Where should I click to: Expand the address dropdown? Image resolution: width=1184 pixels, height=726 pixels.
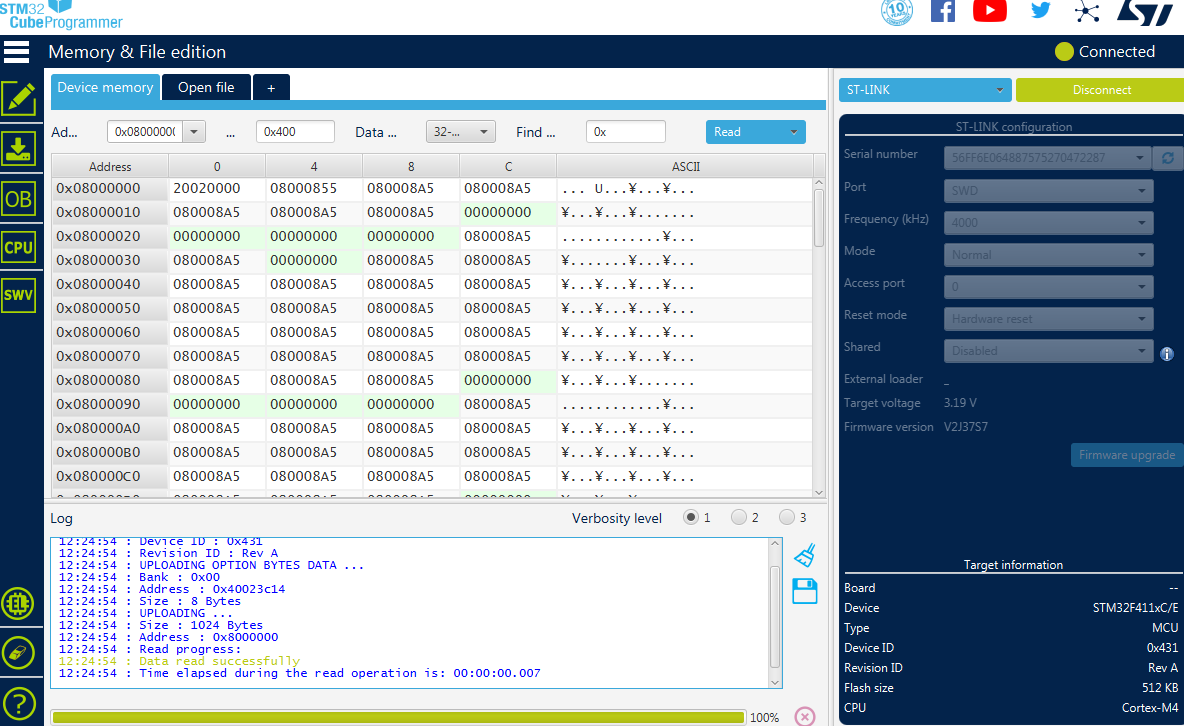(x=194, y=131)
